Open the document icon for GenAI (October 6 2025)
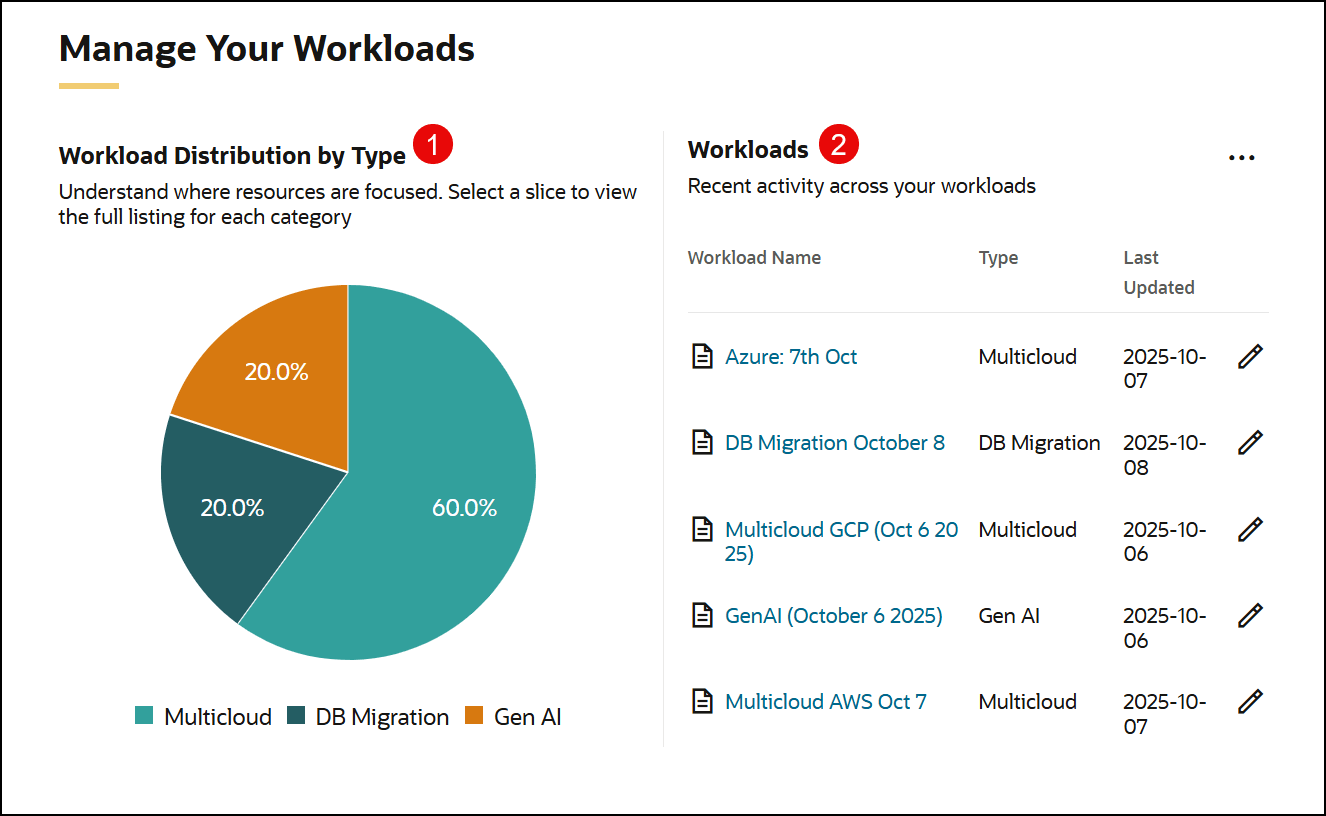Image resolution: width=1326 pixels, height=816 pixels. [702, 615]
